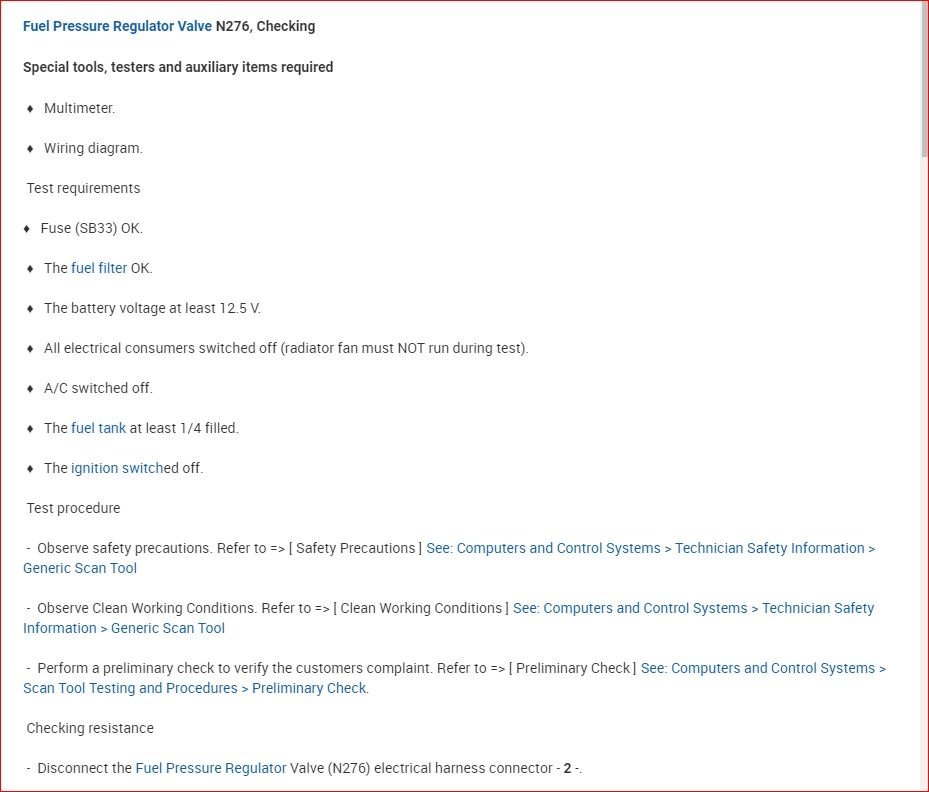Click Fuel Pressure Regulator link in disconnect step

pos(210,768)
